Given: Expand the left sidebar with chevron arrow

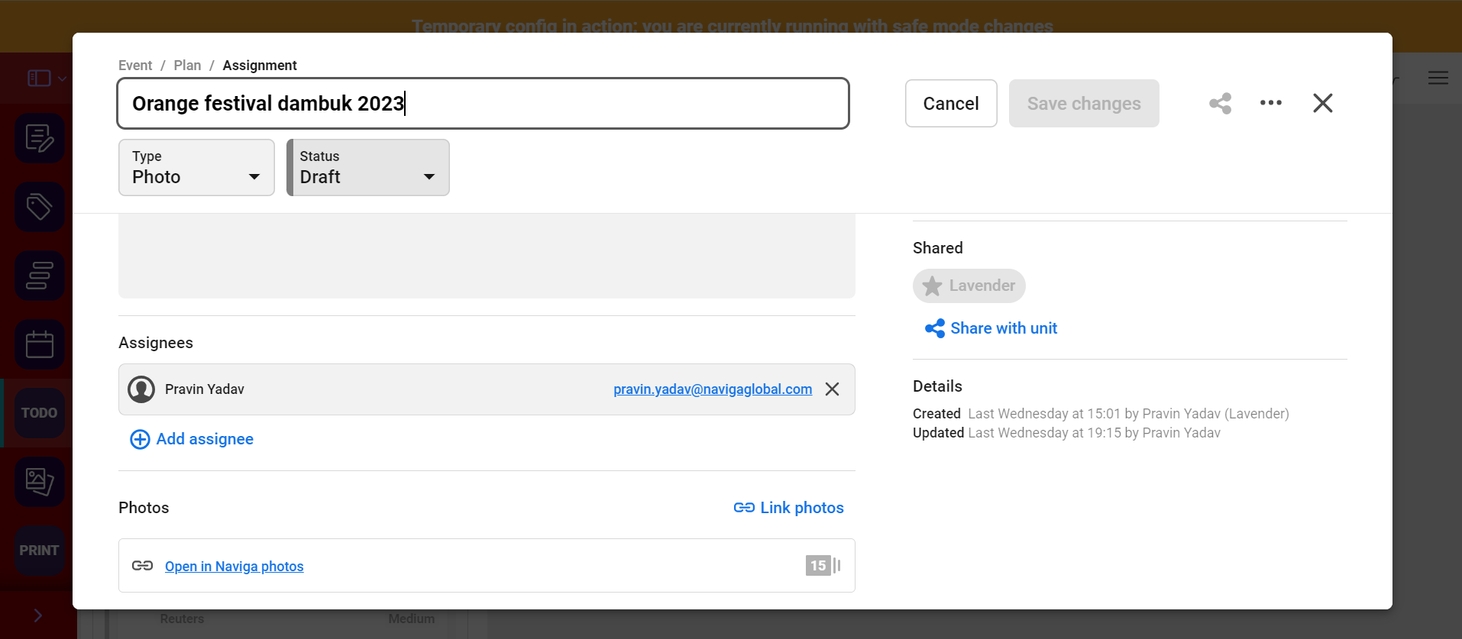Looking at the screenshot, I should point(38,615).
